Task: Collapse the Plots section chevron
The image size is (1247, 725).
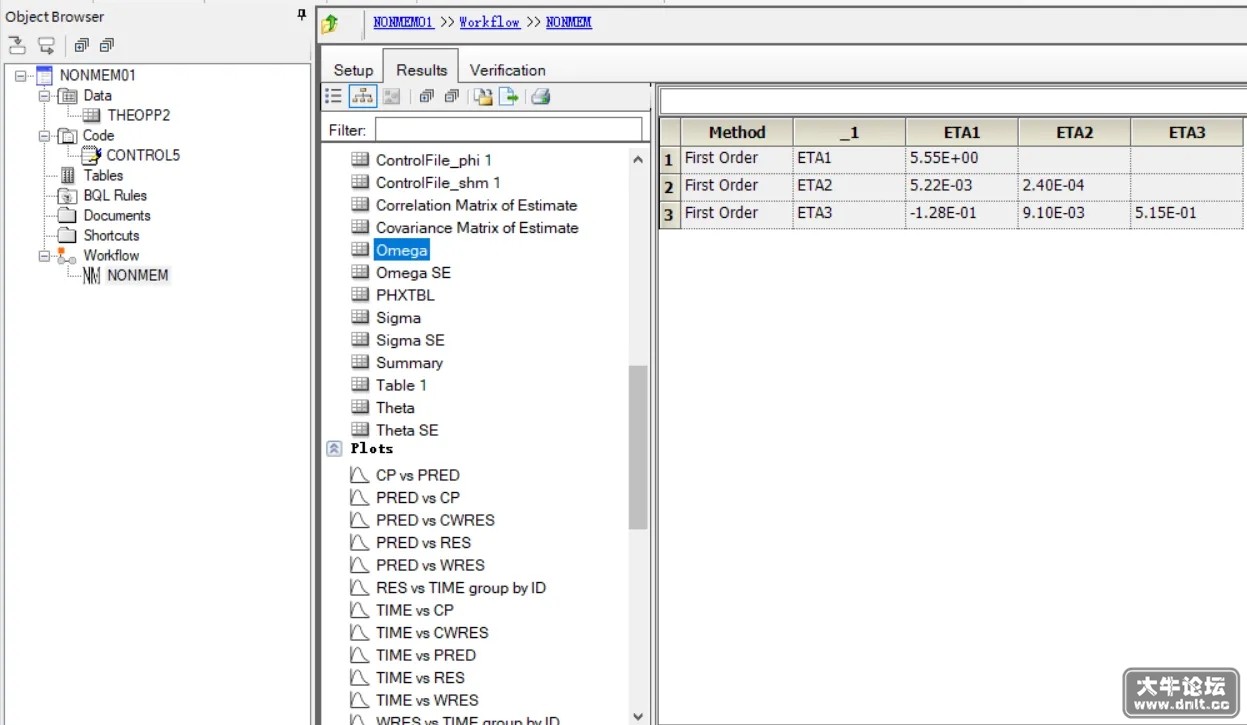Action: (x=335, y=449)
